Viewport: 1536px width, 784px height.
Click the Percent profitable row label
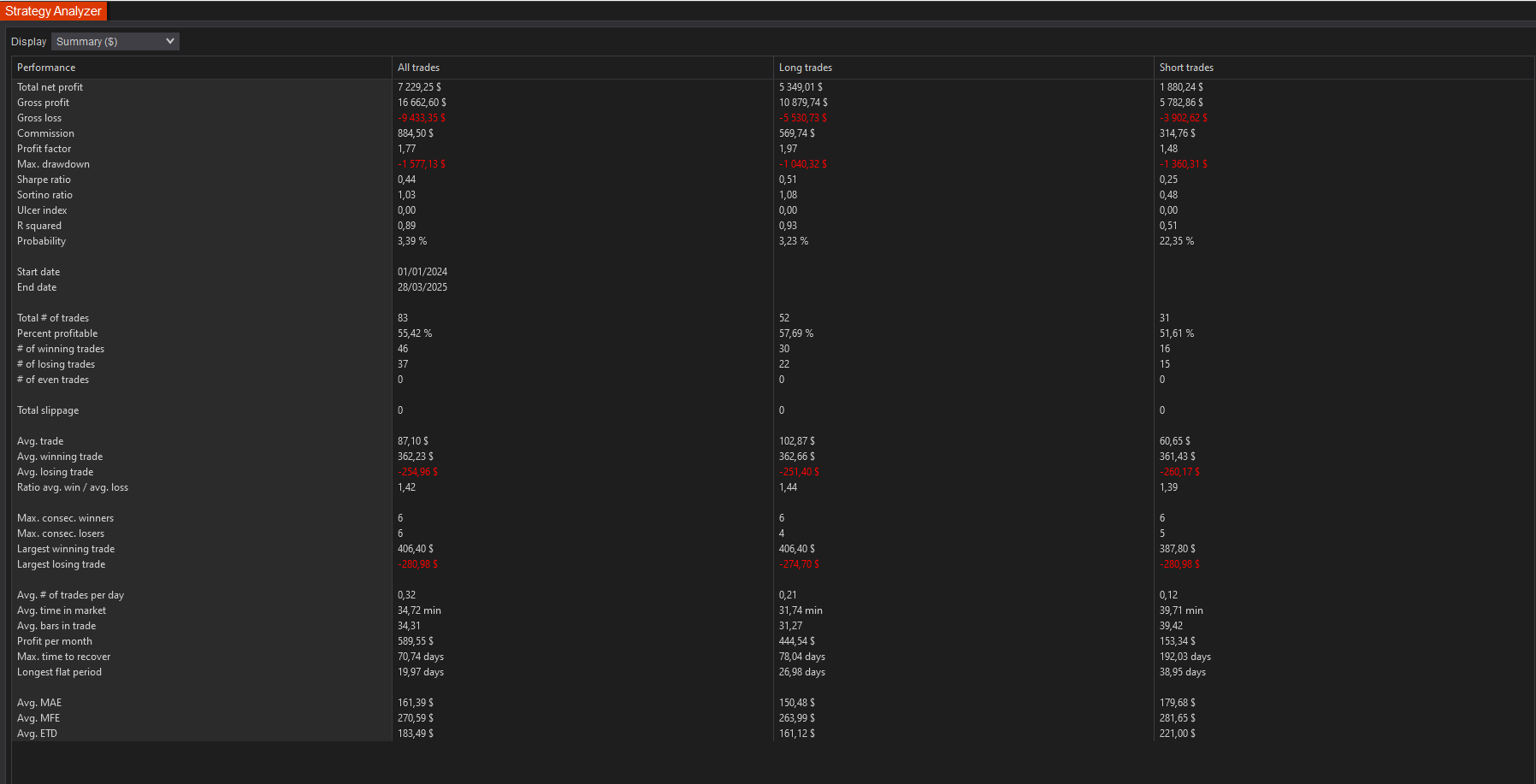tap(57, 333)
